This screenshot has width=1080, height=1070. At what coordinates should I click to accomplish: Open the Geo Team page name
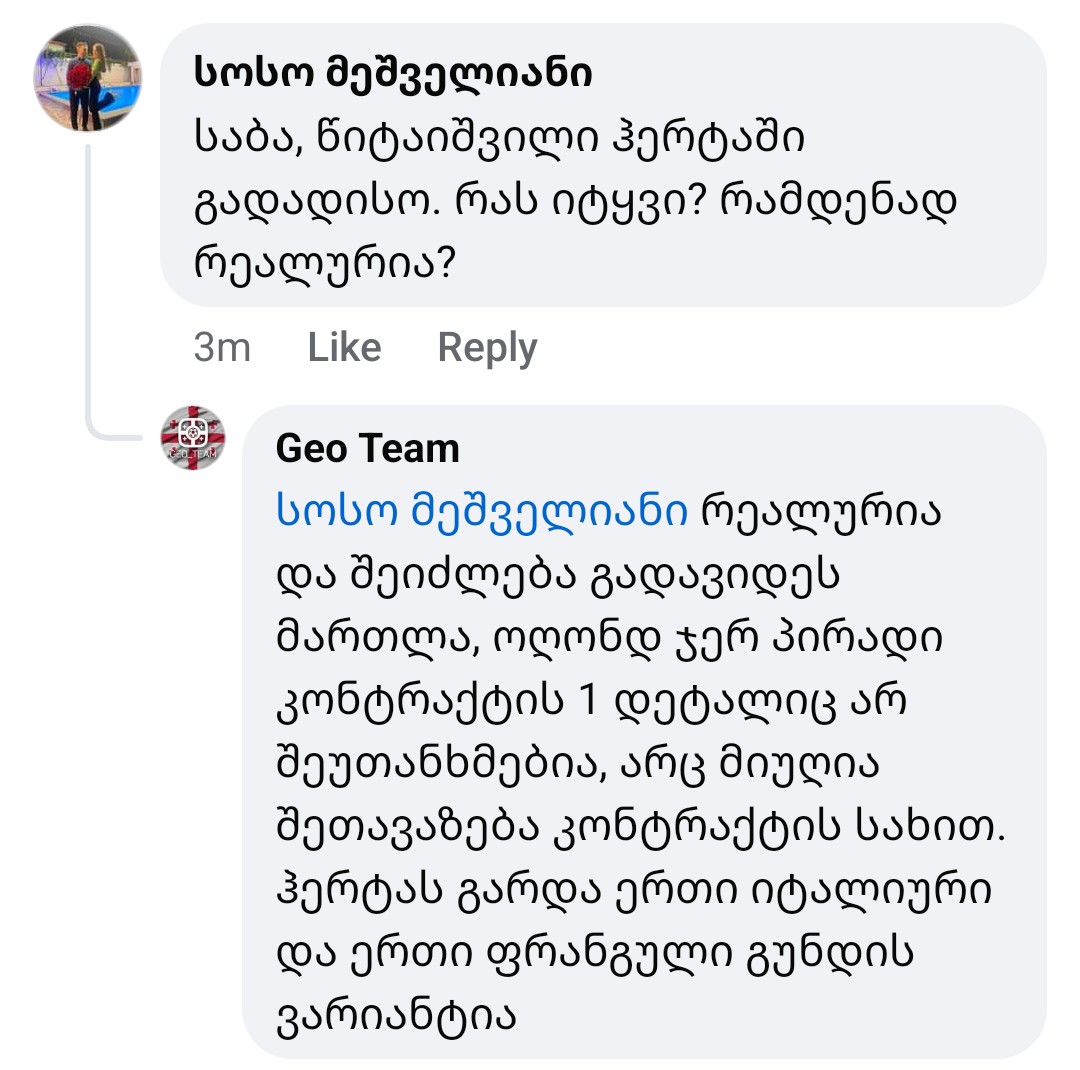coord(367,448)
